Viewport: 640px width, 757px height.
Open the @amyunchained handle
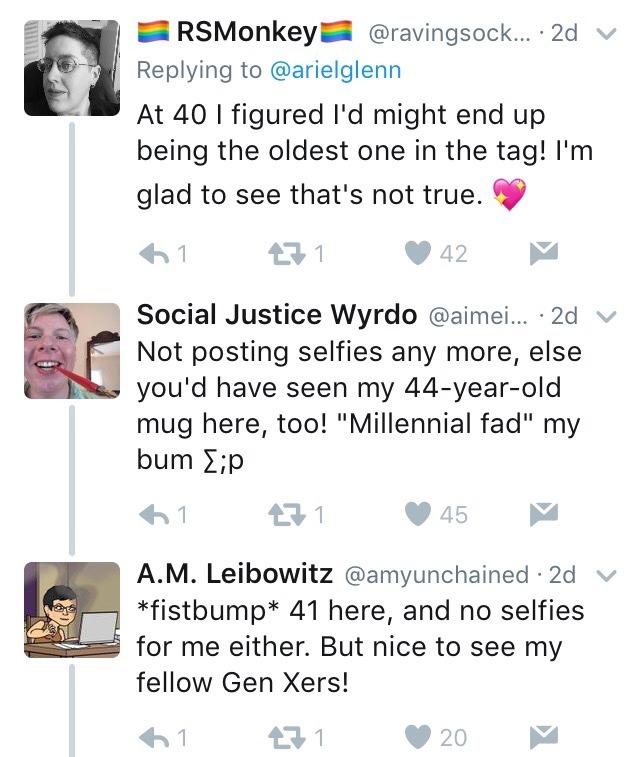click(436, 575)
